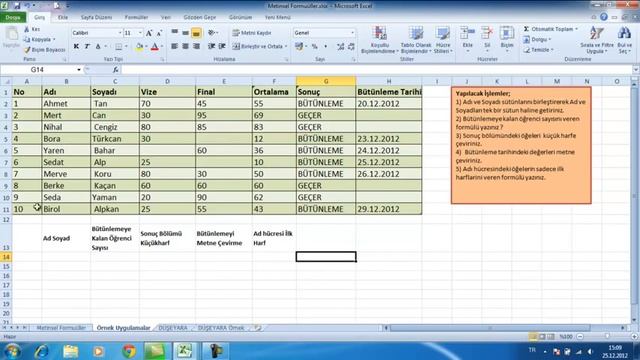
Task: Click the Windows Start orb
Action: pos(13,351)
